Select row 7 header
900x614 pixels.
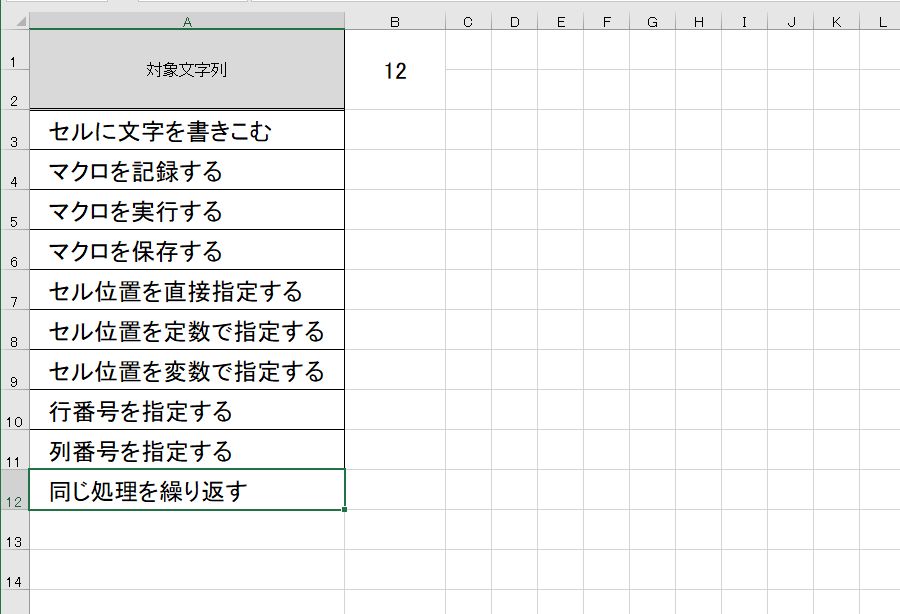click(15, 290)
